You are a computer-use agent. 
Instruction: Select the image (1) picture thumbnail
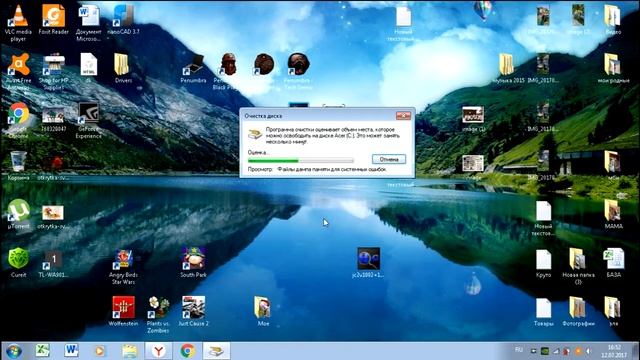(x=473, y=118)
